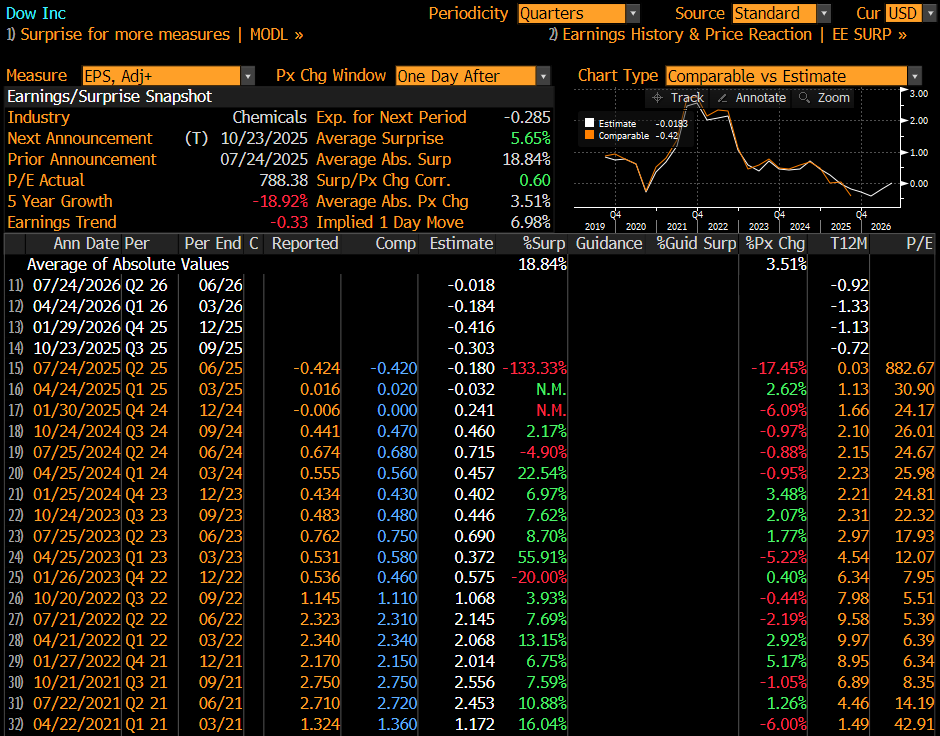Select the P/E column header
Viewport: 940px width, 736px height.
[917, 243]
